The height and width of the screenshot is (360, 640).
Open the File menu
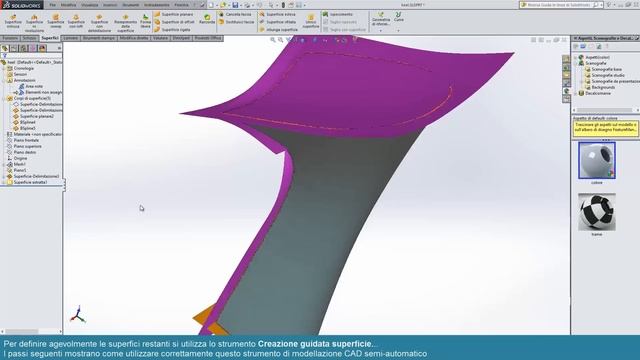[x=53, y=5]
